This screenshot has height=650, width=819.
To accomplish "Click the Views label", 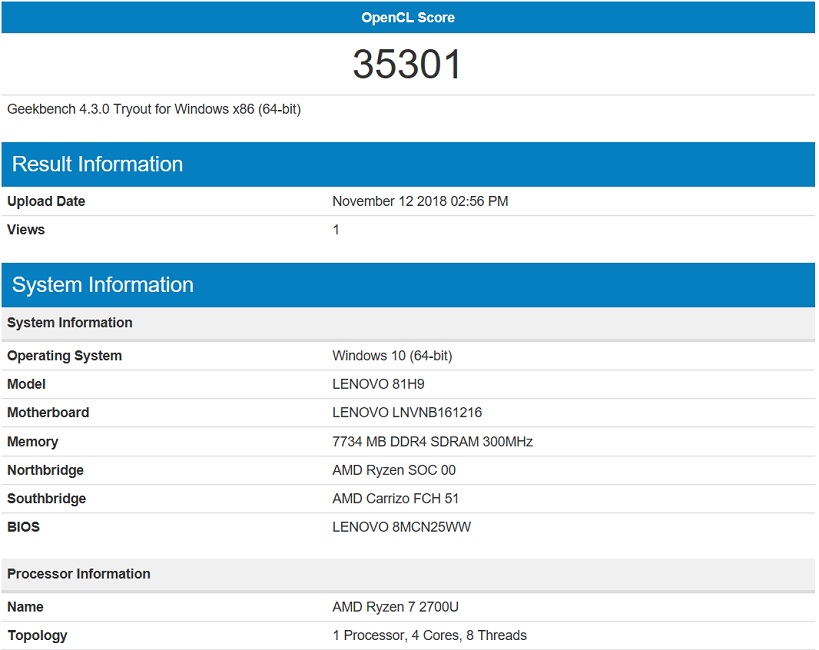I will pos(26,230).
